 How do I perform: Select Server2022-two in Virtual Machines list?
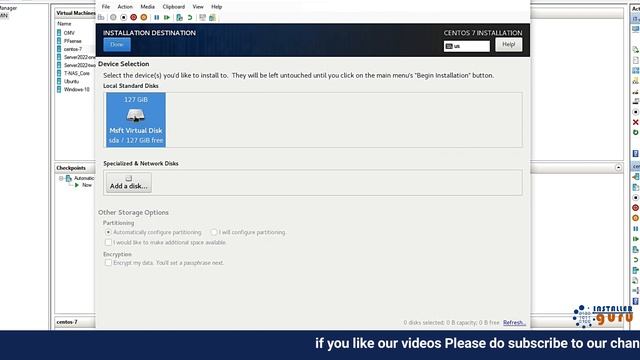(x=79, y=65)
